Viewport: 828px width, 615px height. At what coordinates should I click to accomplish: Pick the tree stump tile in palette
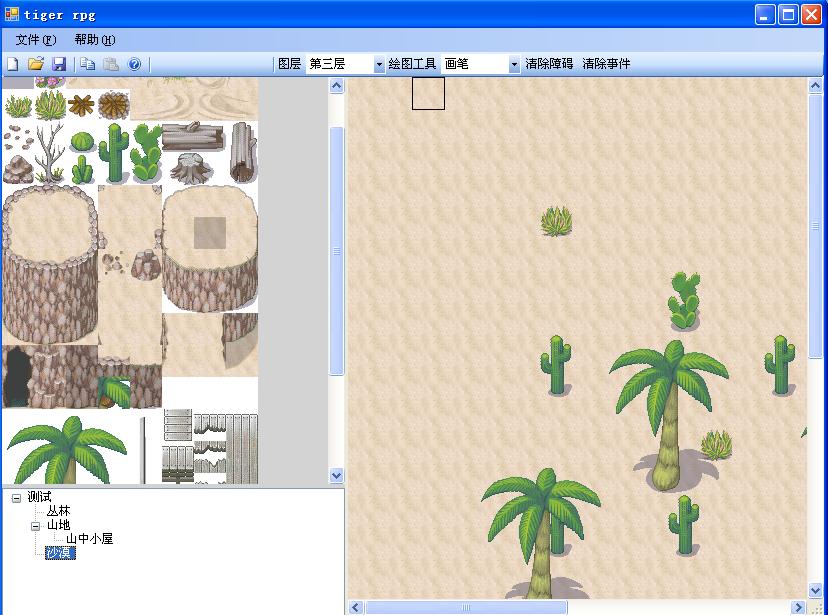click(x=192, y=168)
